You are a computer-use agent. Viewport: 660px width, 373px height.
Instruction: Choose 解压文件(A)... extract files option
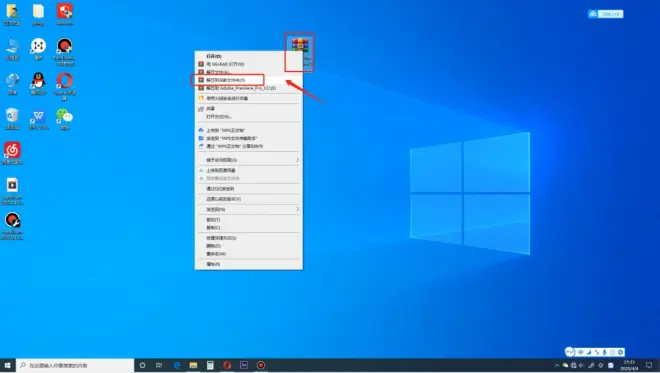(x=248, y=72)
